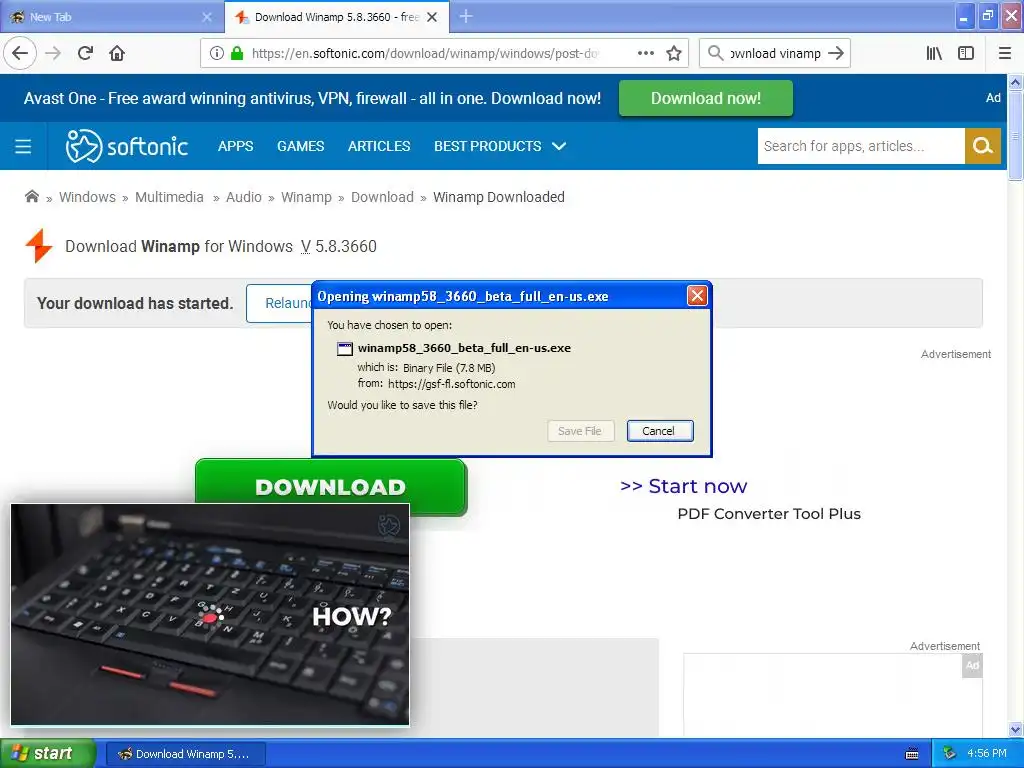
Task: Click the page vertical scrollbar thumb
Action: [x=1015, y=136]
